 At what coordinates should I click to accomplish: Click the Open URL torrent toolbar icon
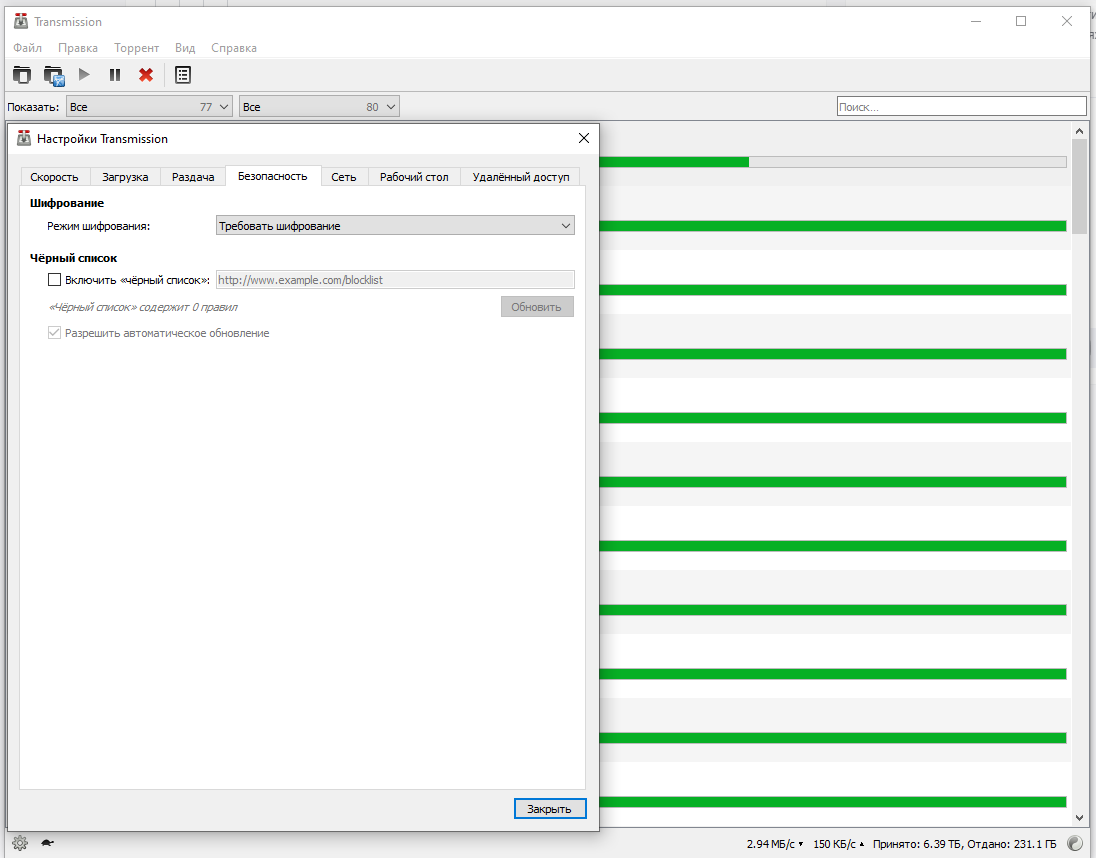point(54,75)
